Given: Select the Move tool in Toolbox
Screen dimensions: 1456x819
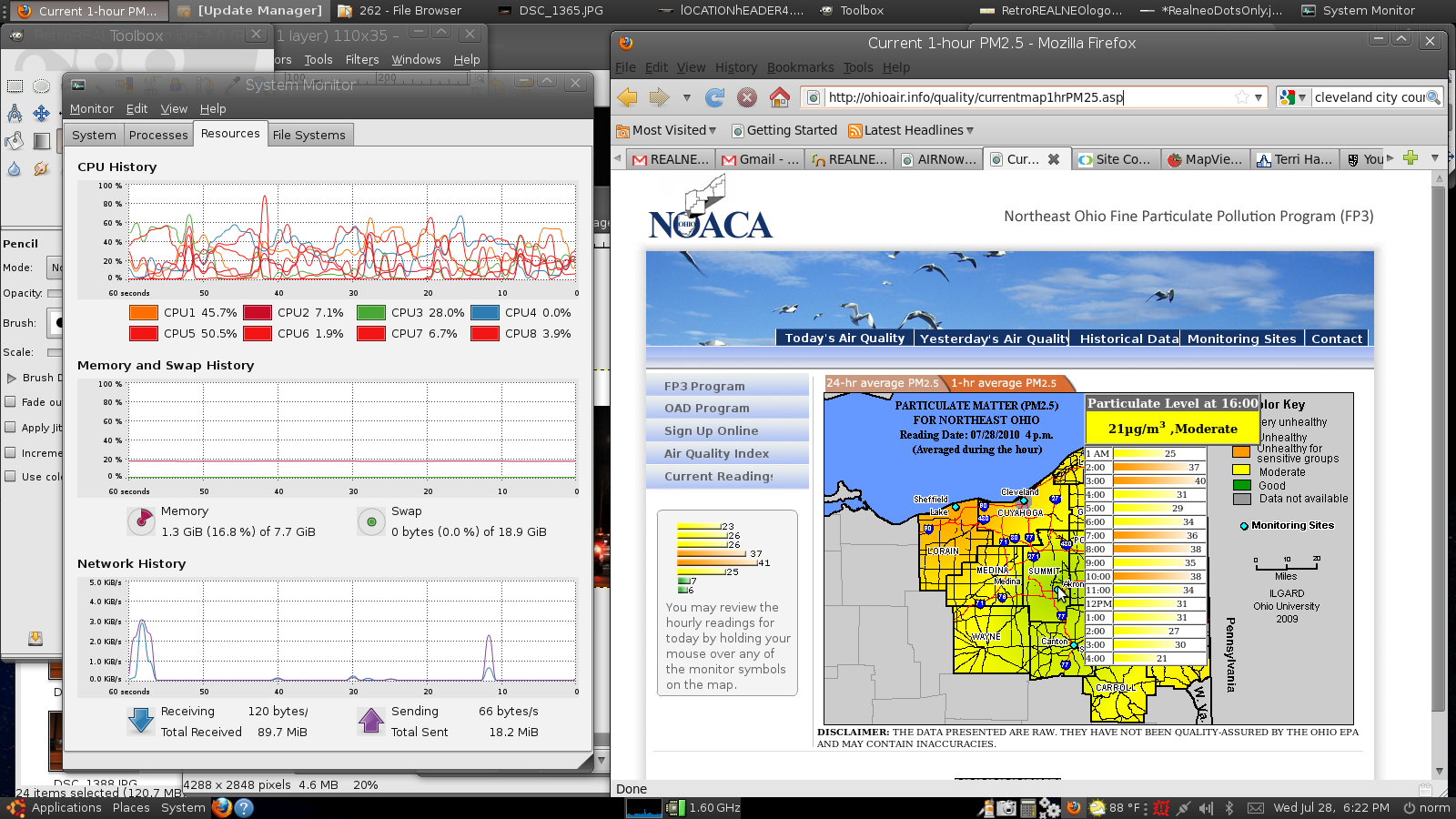Looking at the screenshot, I should click(x=41, y=114).
